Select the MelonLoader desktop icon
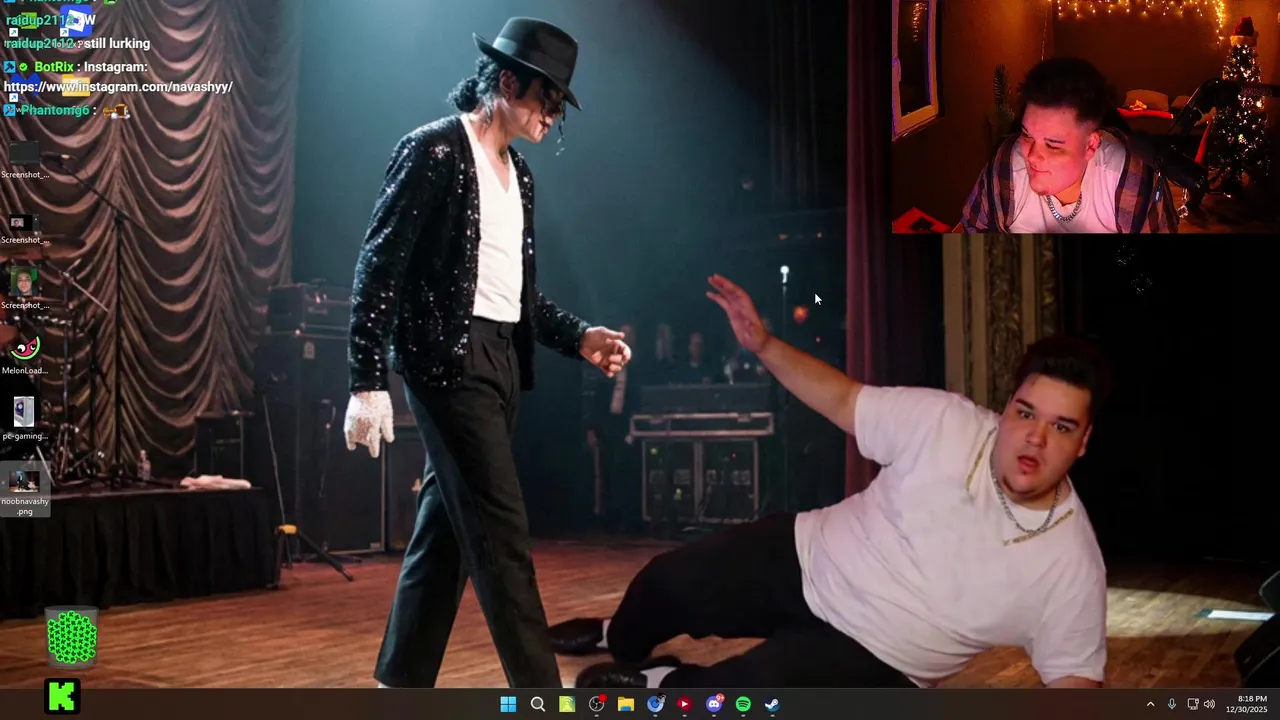Viewport: 1280px width, 720px height. 24,355
